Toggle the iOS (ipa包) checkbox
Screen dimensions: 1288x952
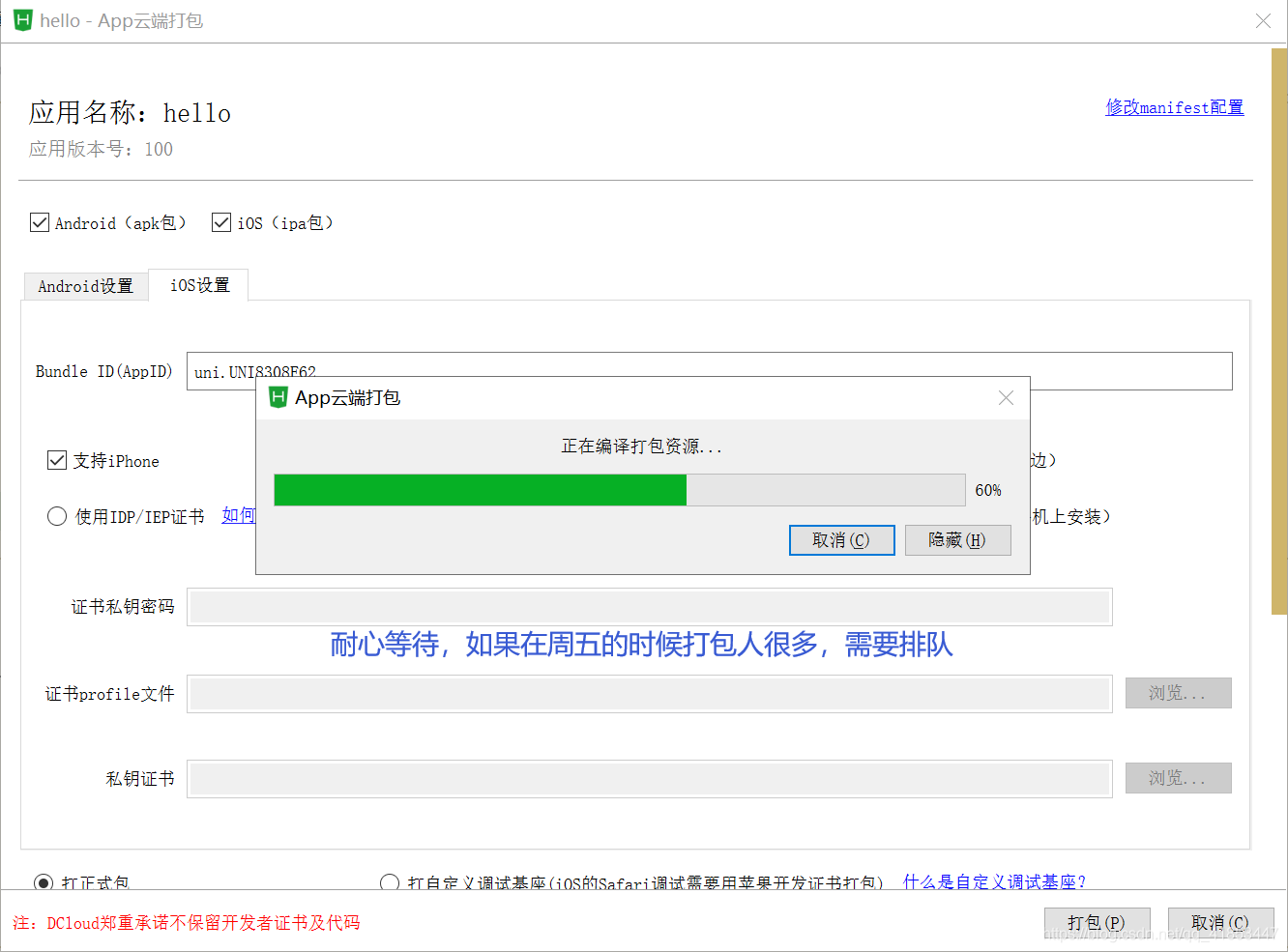pos(221,222)
